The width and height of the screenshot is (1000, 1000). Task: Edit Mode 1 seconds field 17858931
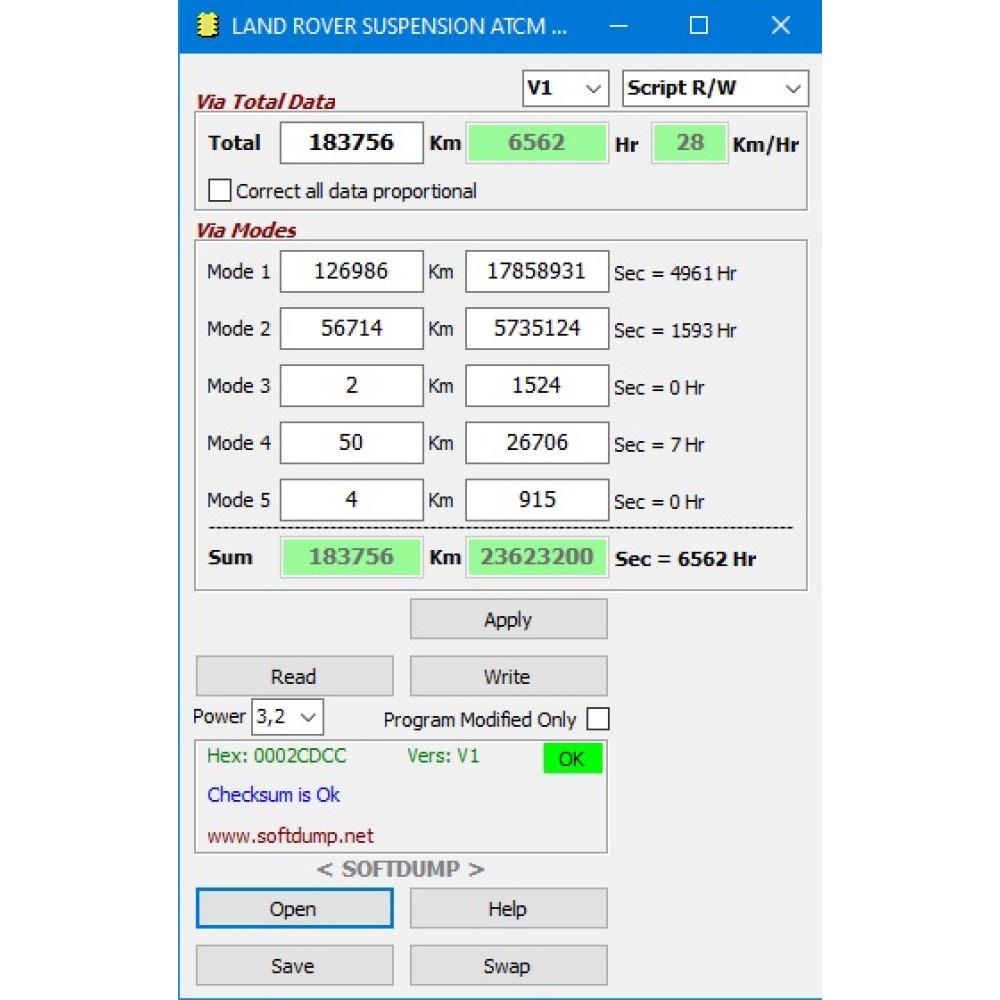(537, 272)
